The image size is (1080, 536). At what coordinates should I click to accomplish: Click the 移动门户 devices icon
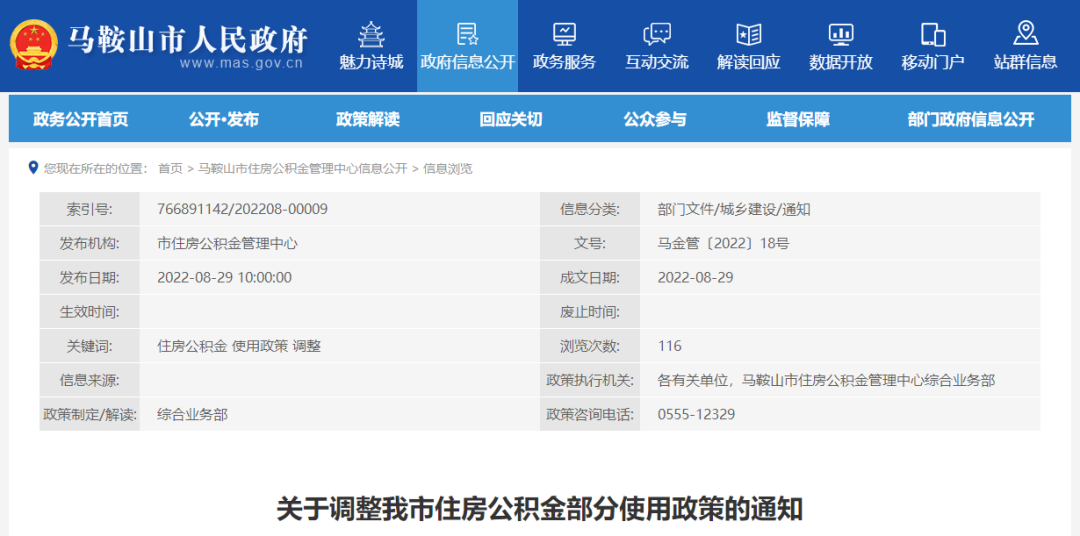pos(933,34)
